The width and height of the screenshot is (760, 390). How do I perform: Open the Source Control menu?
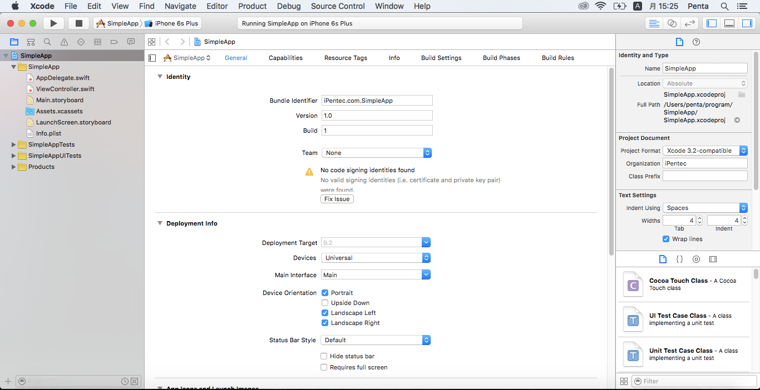pyautogui.click(x=338, y=6)
